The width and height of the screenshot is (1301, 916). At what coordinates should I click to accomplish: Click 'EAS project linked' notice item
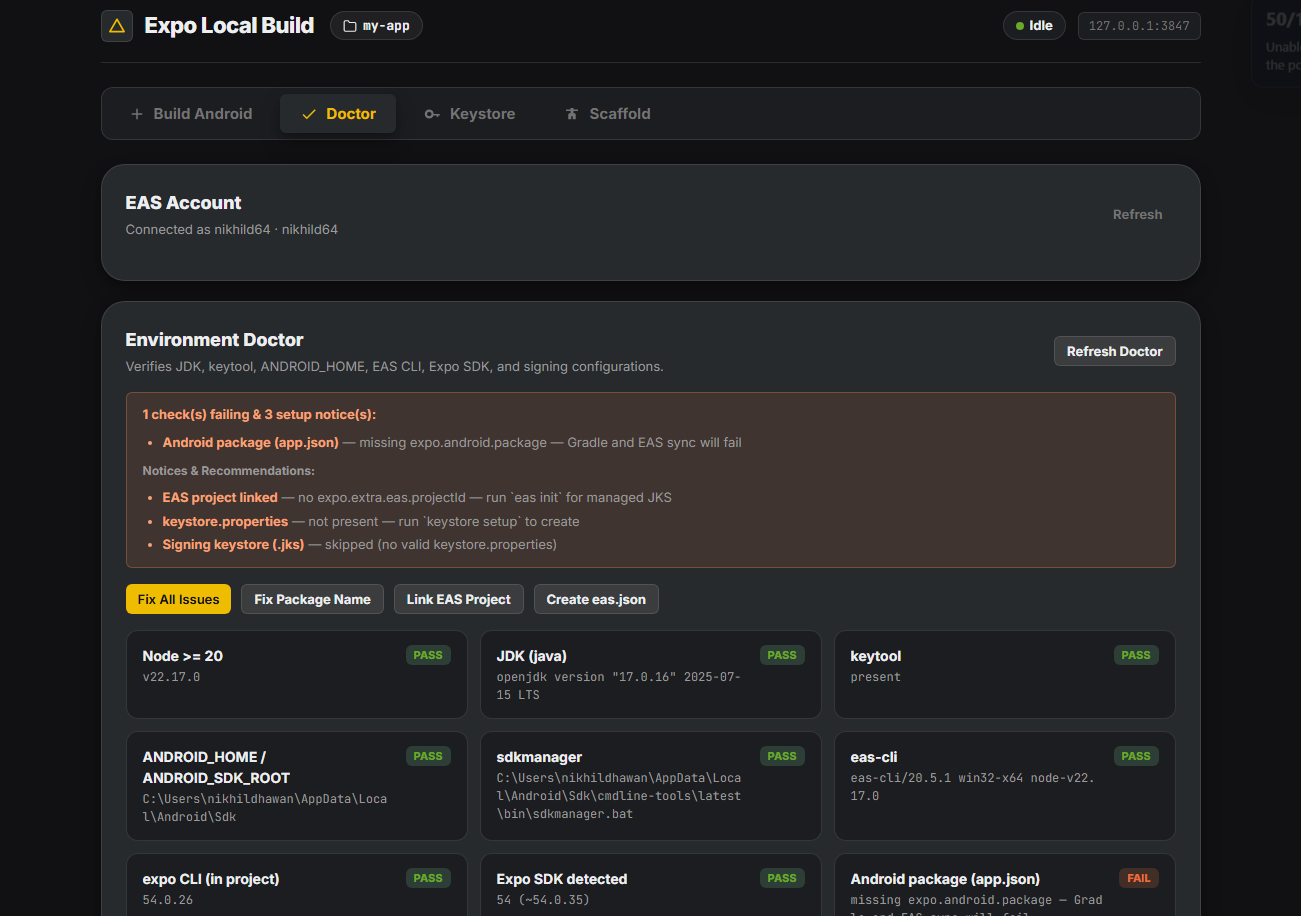[220, 498]
